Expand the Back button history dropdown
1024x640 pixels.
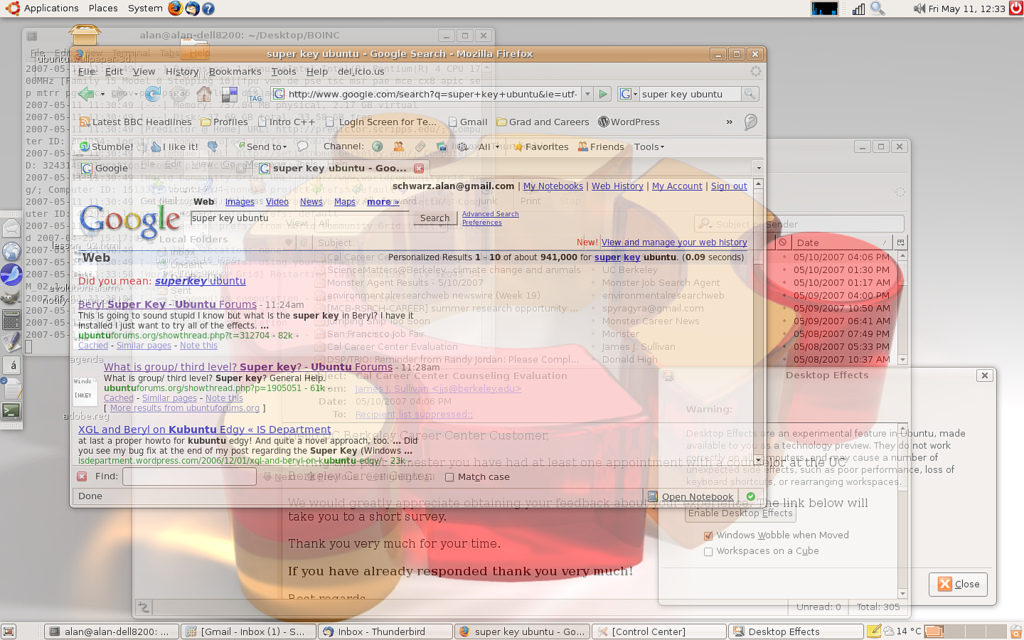click(x=103, y=95)
